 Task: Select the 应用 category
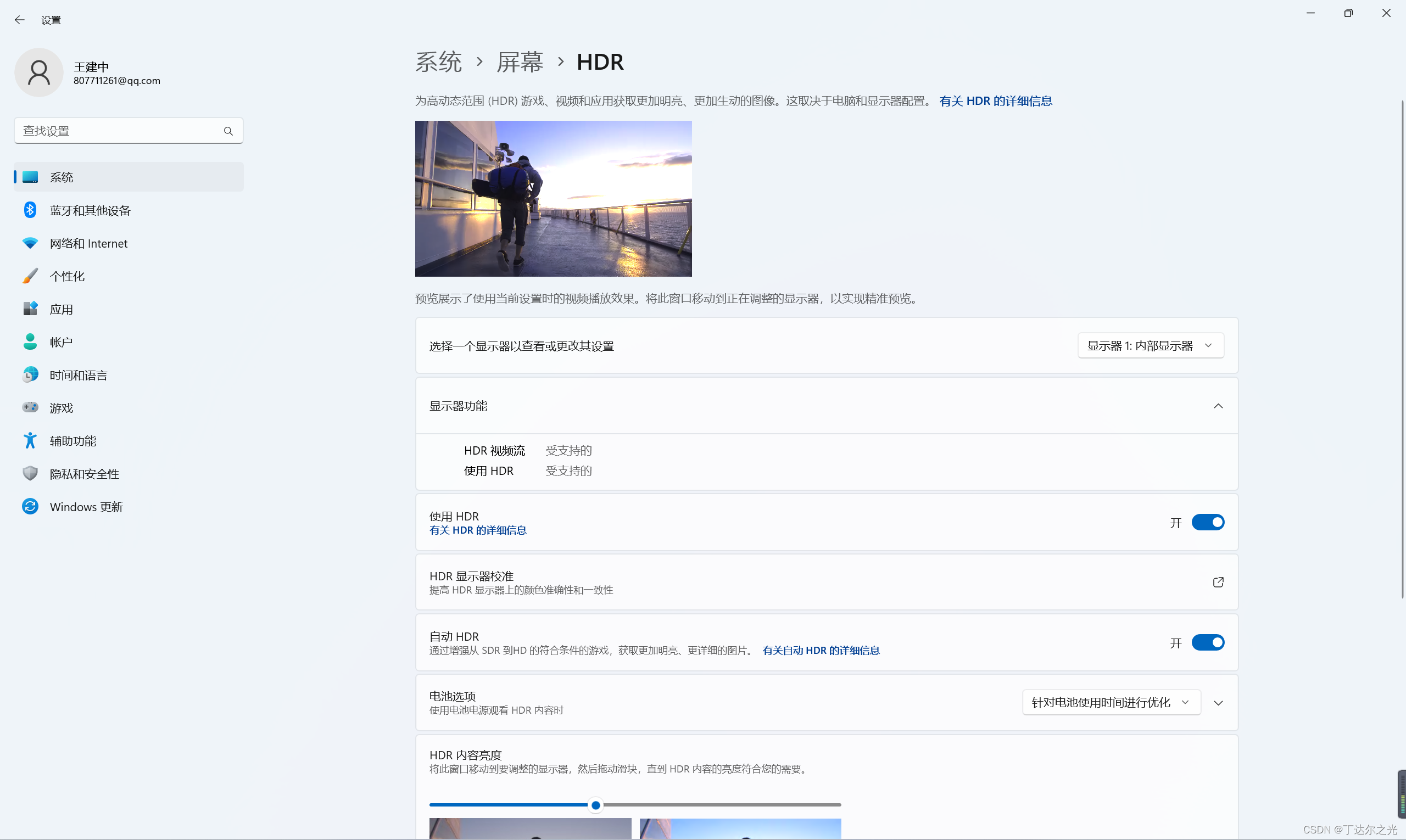[x=129, y=309]
